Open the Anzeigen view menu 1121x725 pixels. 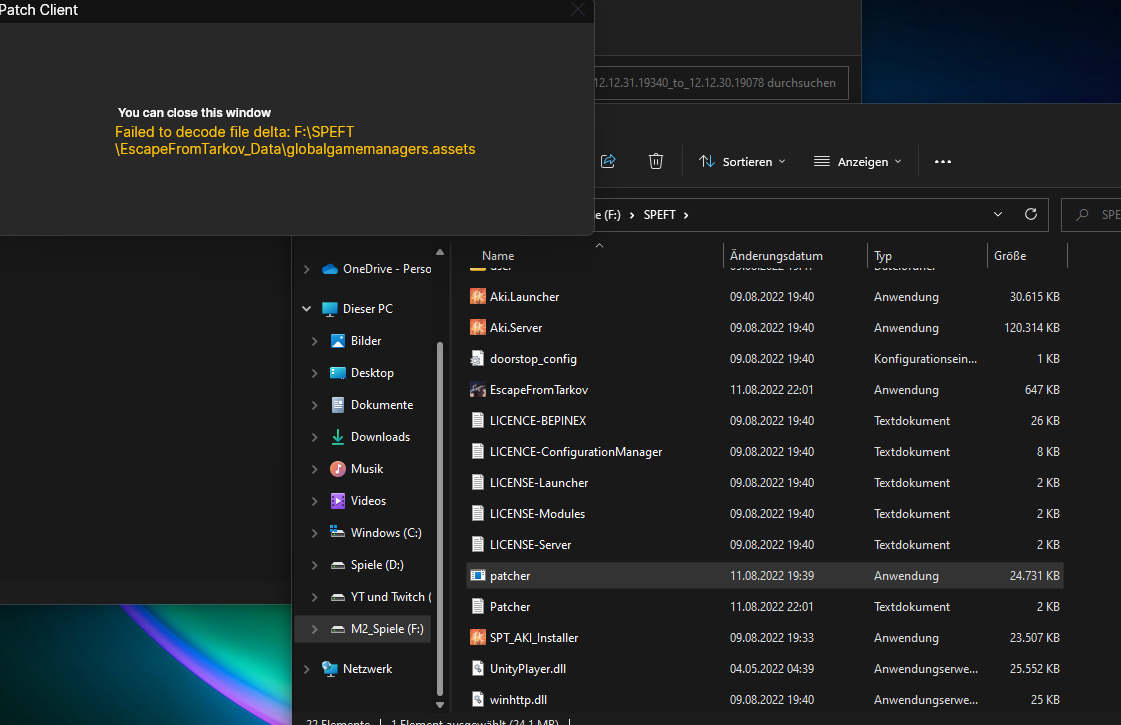tap(858, 162)
